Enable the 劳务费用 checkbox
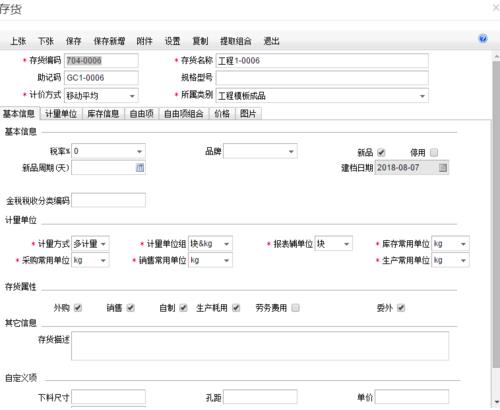This screenshot has height=410, width=500. coord(295,308)
